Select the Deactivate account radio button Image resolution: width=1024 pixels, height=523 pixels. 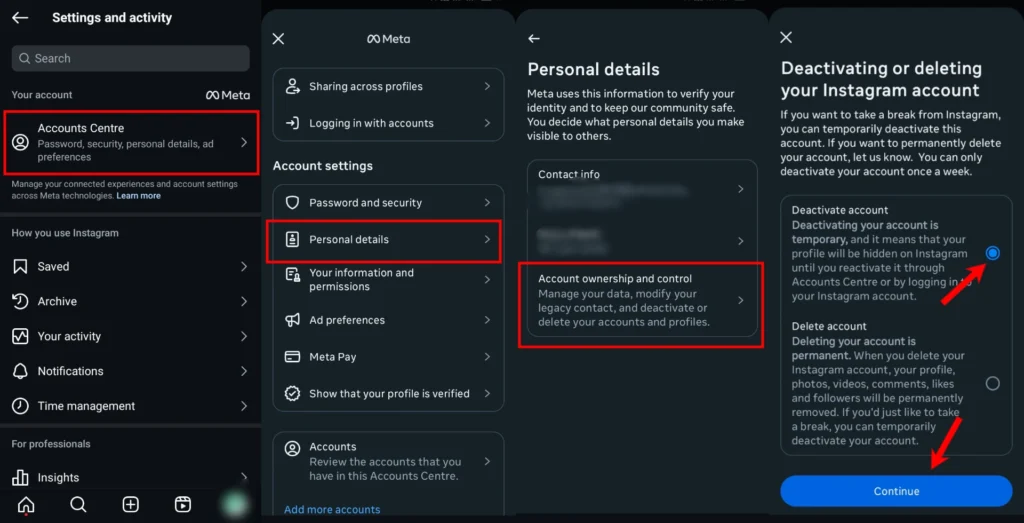click(992, 253)
